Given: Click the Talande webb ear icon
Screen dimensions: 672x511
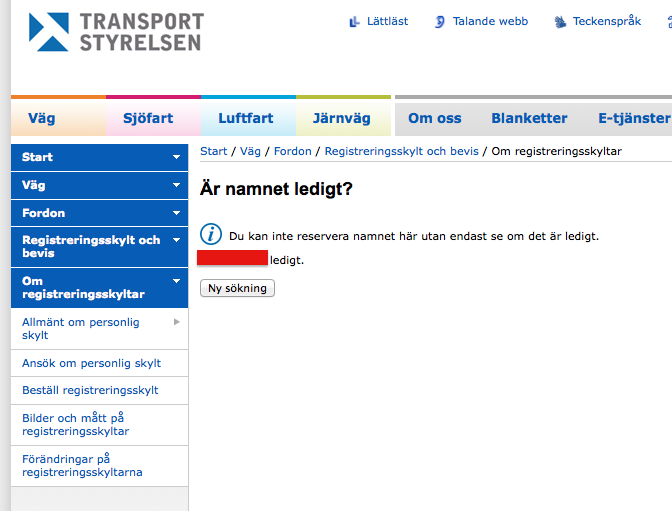Looking at the screenshot, I should coord(440,22).
